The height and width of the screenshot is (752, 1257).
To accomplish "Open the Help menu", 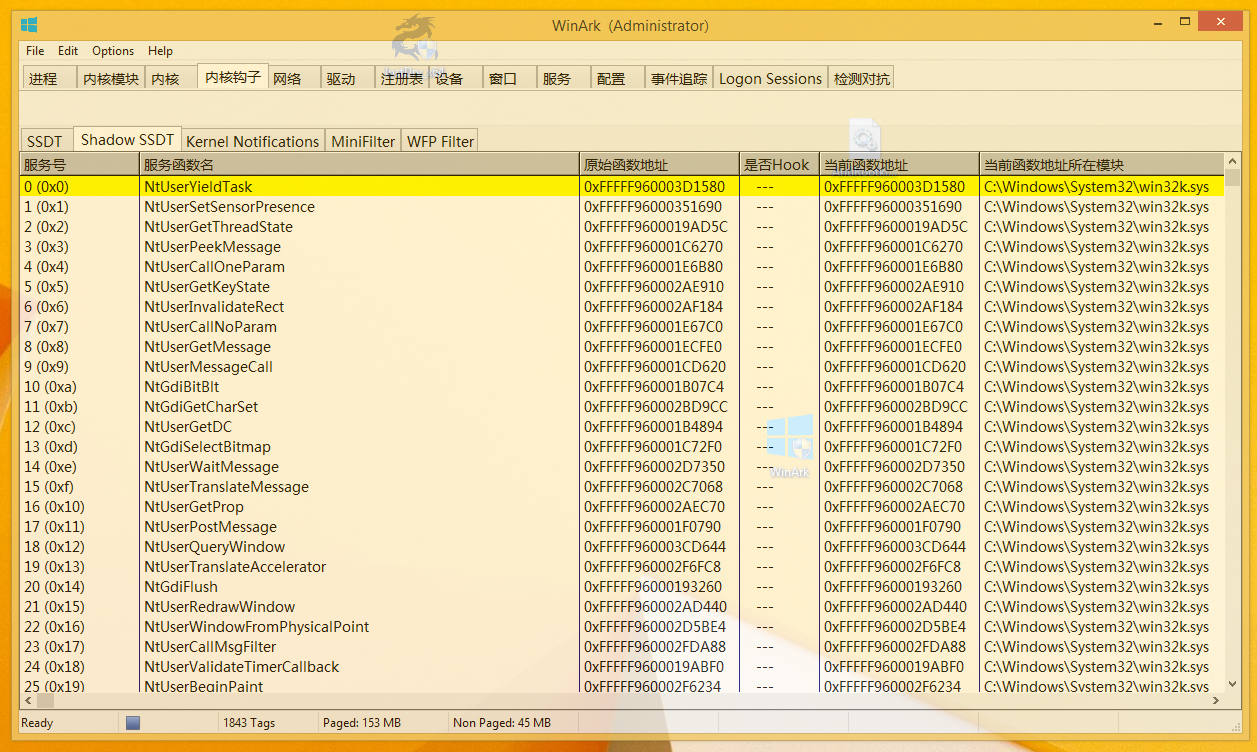I will point(160,51).
